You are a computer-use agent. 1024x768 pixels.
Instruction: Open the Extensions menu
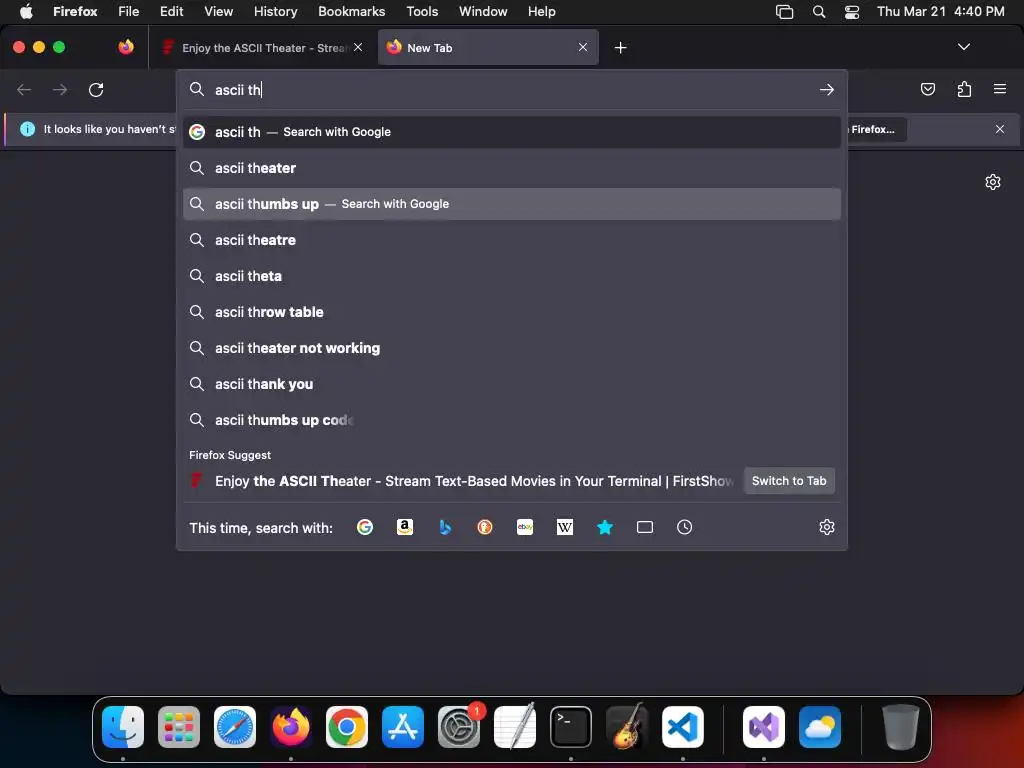pos(964,89)
